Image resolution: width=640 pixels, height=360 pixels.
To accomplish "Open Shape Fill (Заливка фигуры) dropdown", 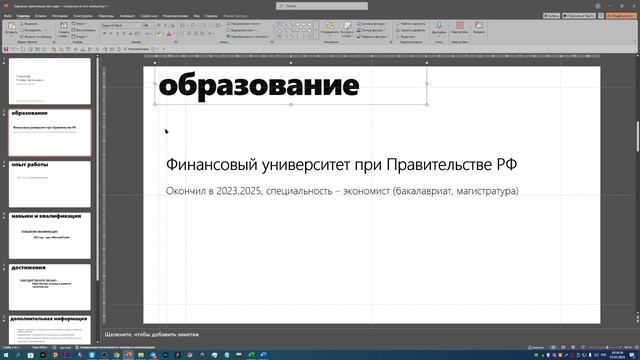I will 372,24.
